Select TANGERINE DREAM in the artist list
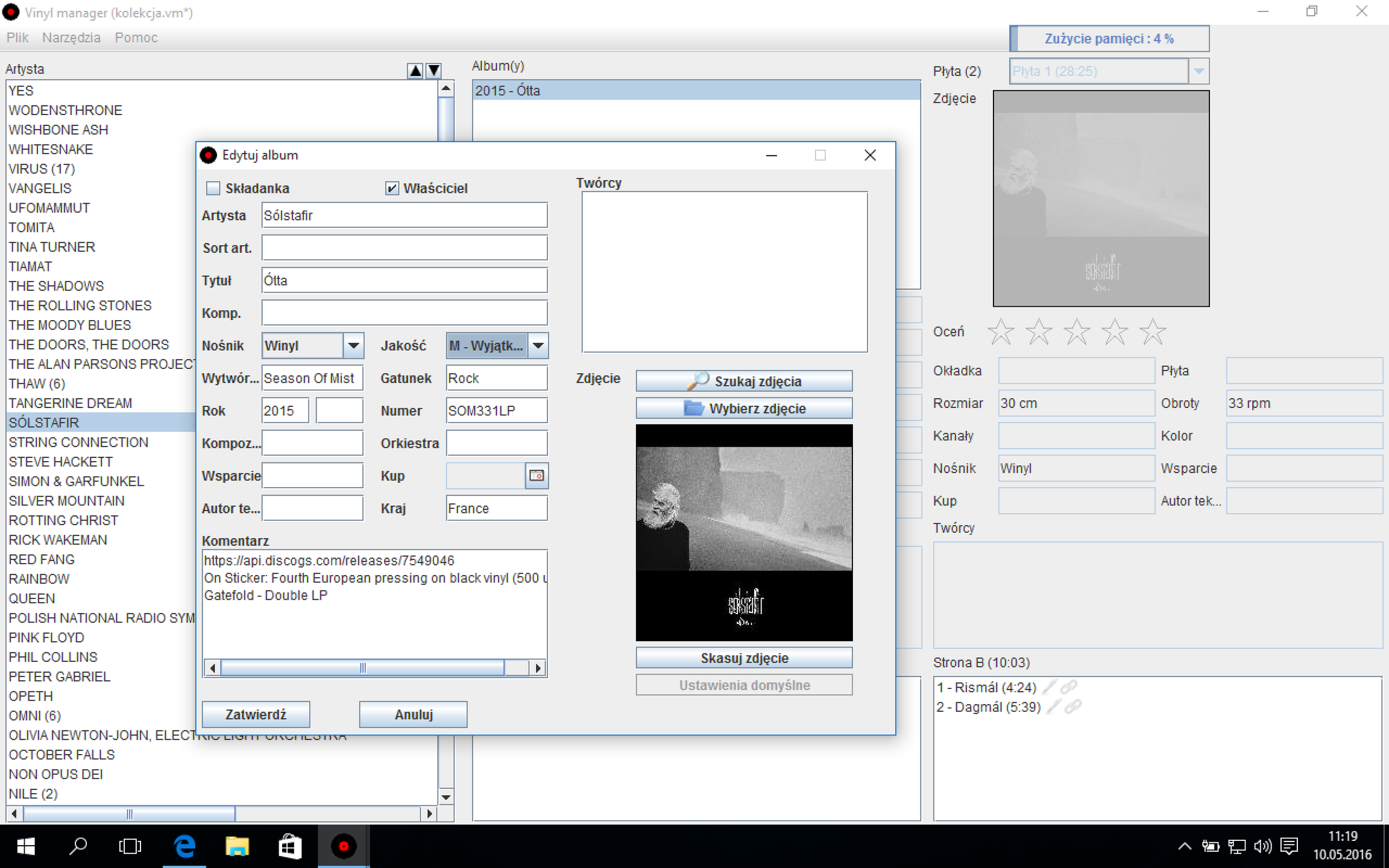1389x868 pixels. [x=71, y=403]
